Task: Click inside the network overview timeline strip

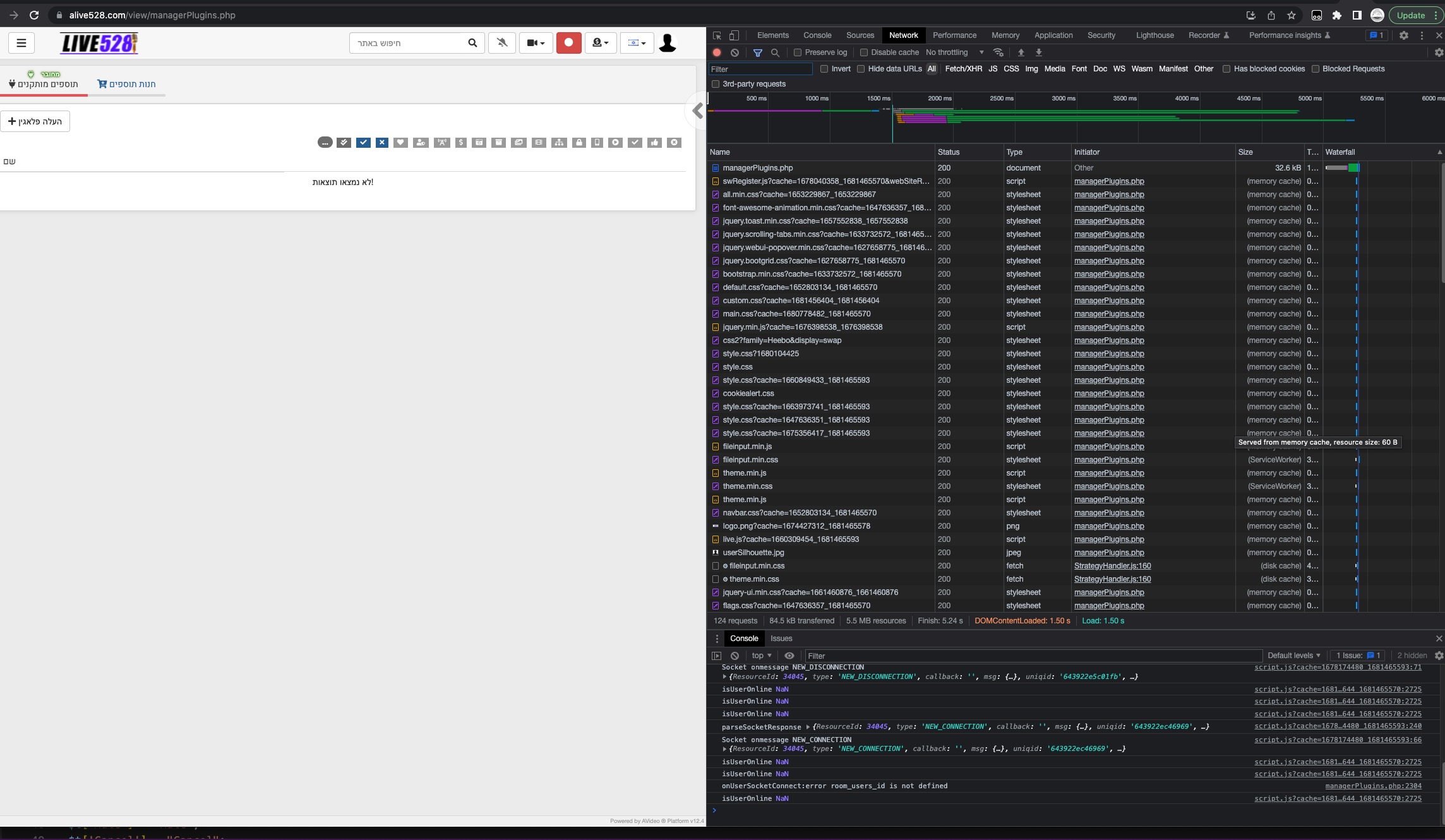Action: 1074,119
